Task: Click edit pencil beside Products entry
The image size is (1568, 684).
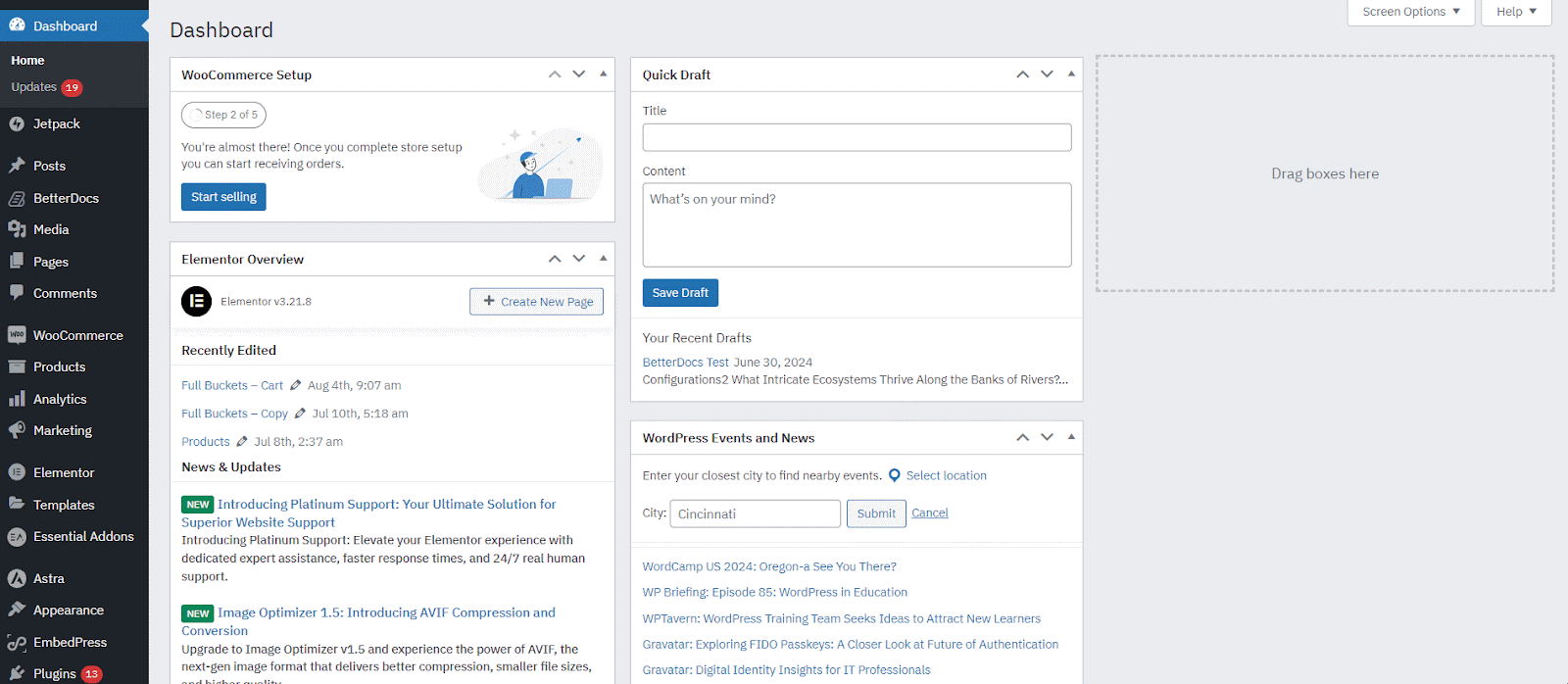Action: [242, 442]
